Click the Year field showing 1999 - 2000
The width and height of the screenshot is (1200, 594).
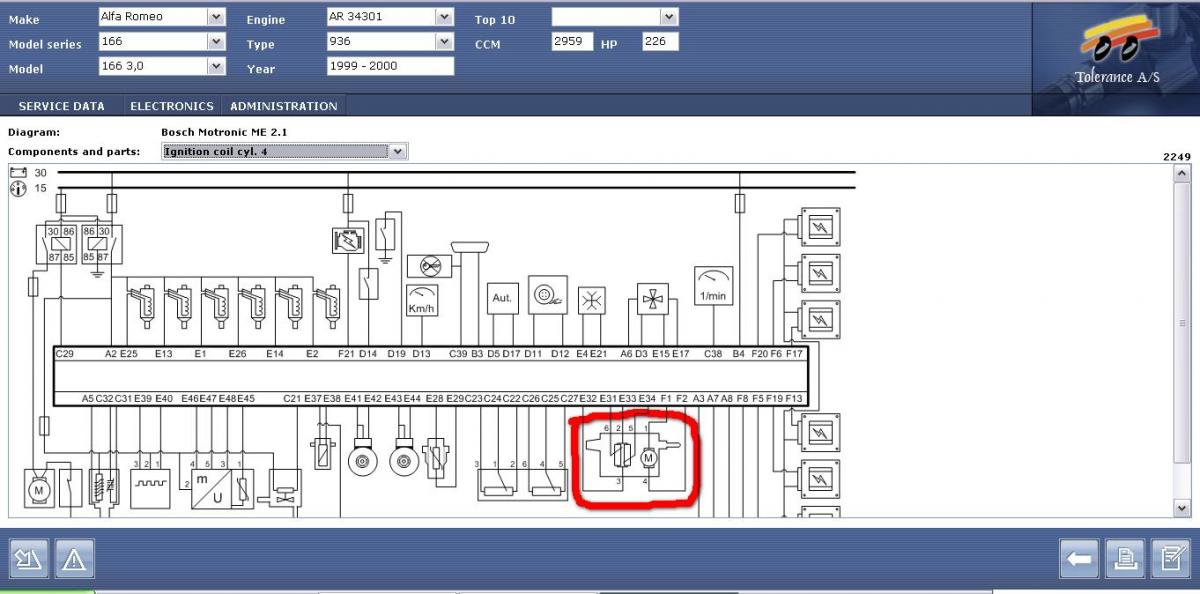[390, 66]
